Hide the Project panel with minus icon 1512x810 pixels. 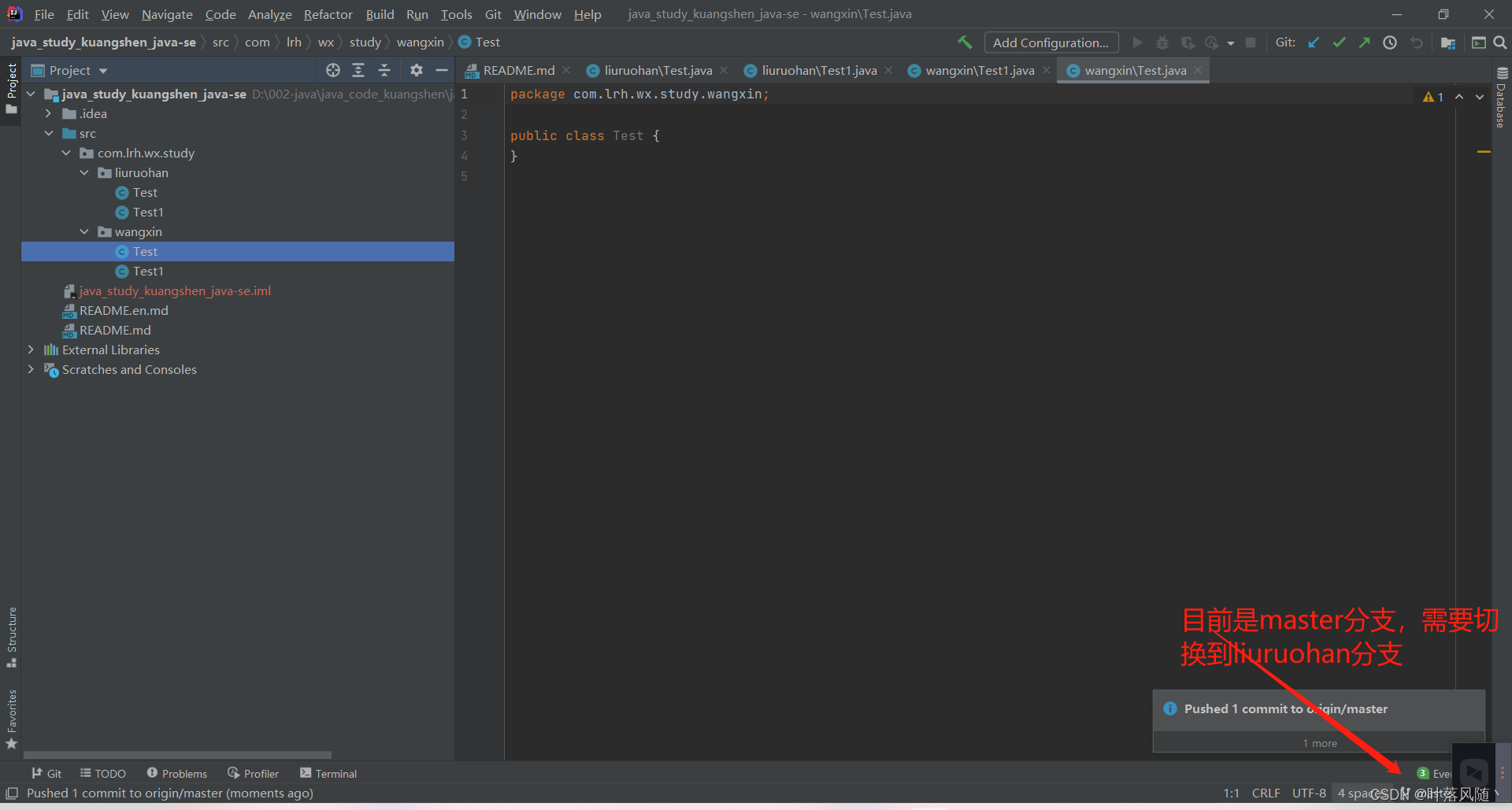(x=442, y=70)
